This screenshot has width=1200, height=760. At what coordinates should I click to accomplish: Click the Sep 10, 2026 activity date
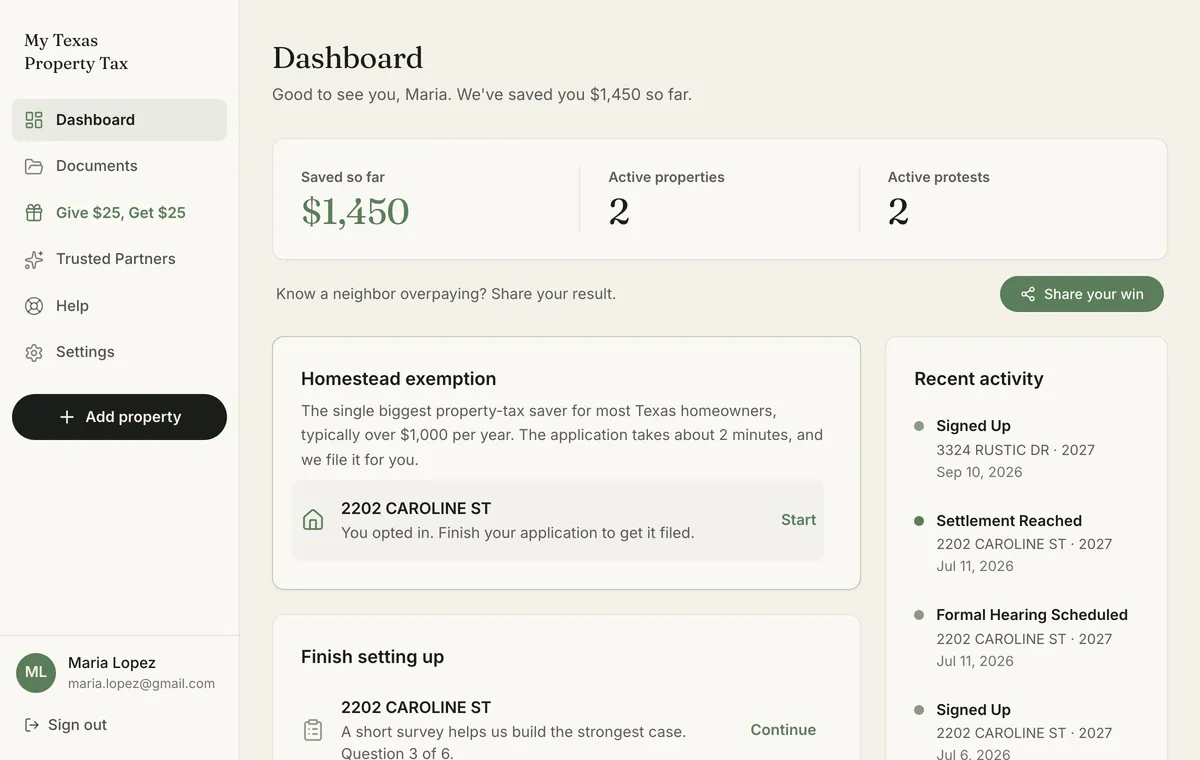979,472
